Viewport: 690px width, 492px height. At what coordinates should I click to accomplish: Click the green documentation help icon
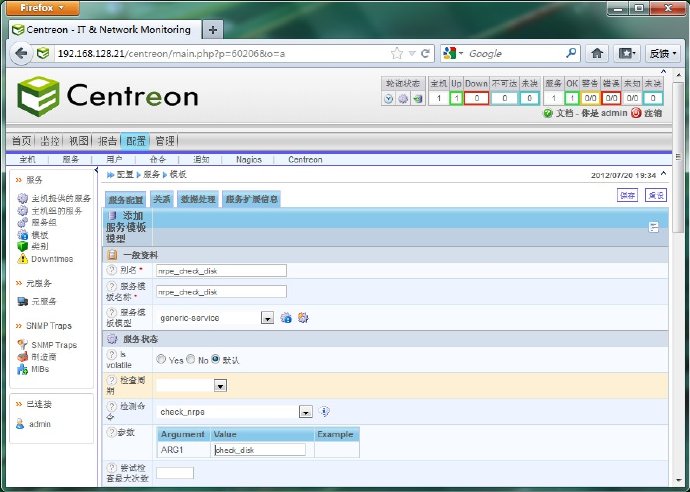point(548,114)
